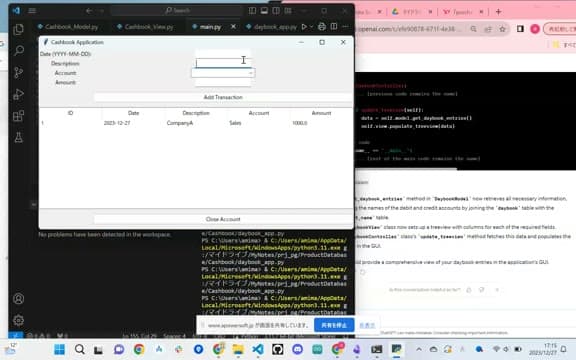The image size is (576, 360).
Task: Open the Chrome profile avatar
Action: [x=535, y=29]
